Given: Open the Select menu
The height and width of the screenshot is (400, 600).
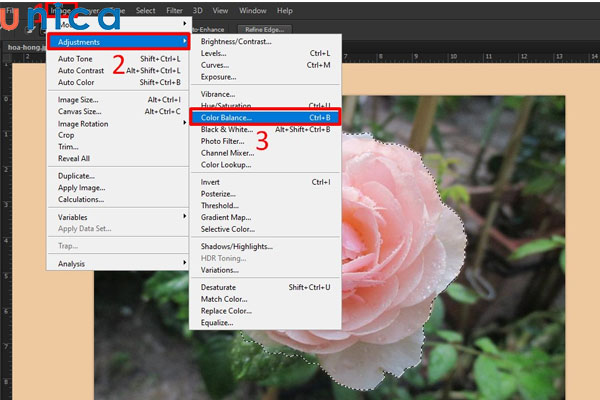Looking at the screenshot, I should tap(145, 11).
